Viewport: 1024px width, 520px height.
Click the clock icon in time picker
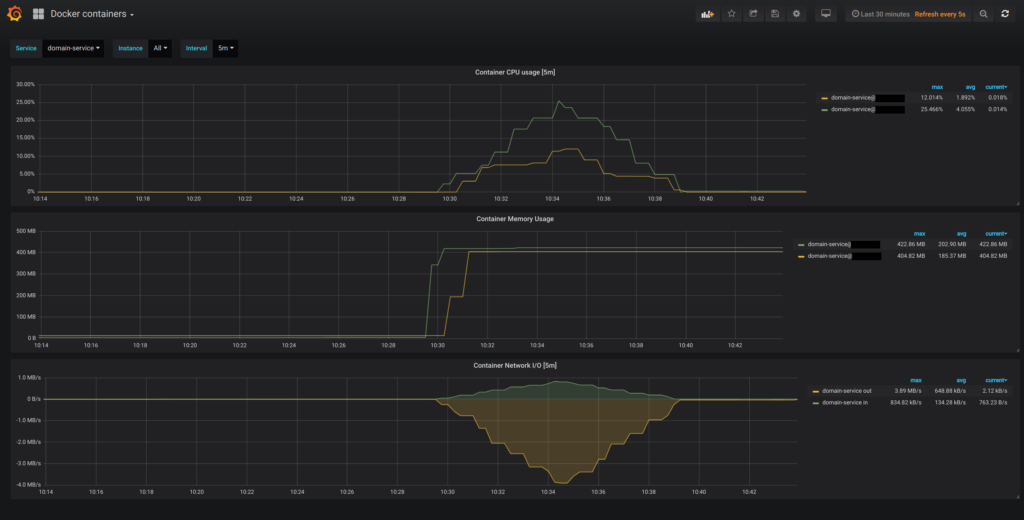coord(856,14)
